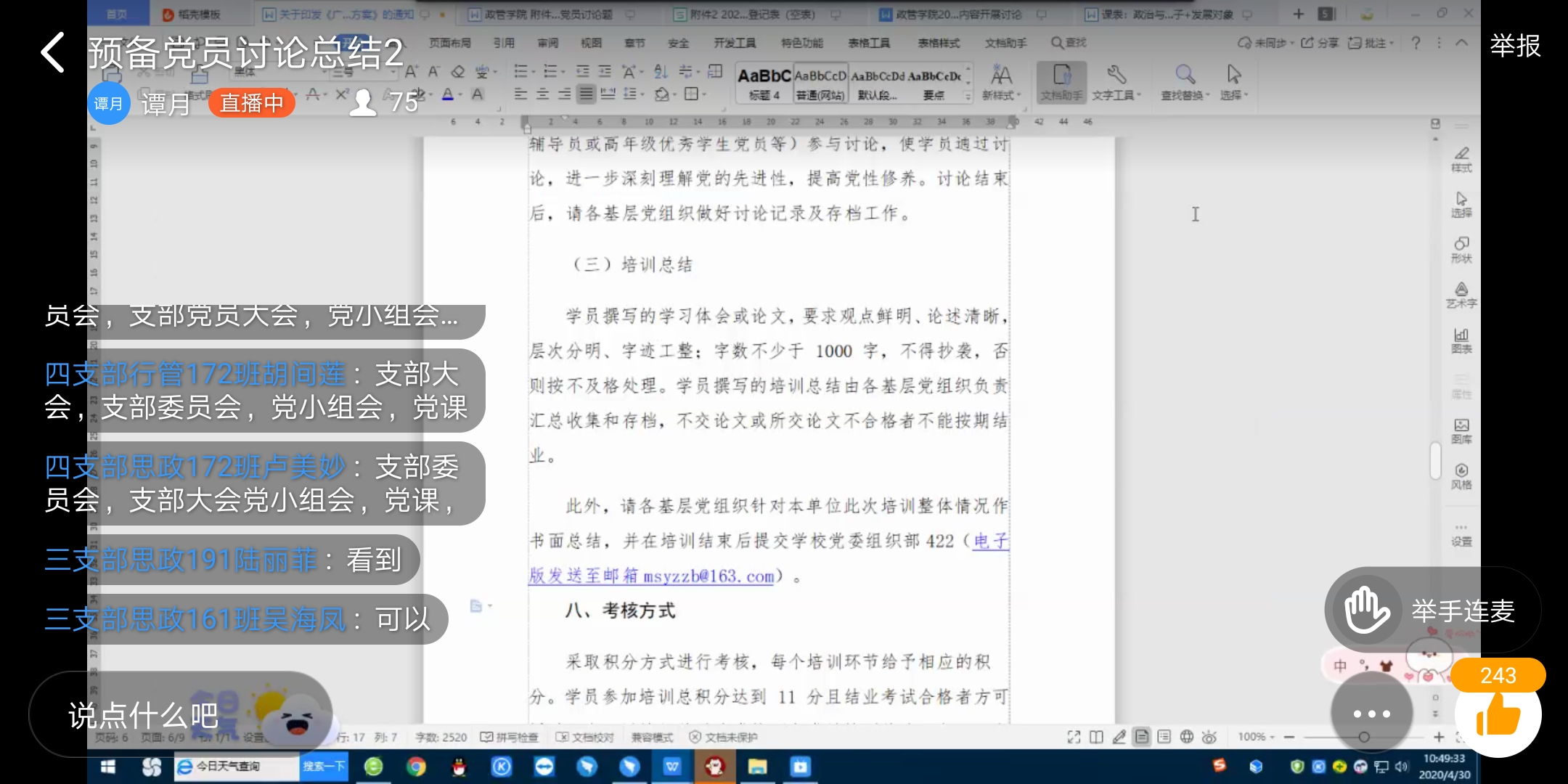Click the zoom slider handle
Viewport: 1568px width, 784px height.
pos(1364,737)
